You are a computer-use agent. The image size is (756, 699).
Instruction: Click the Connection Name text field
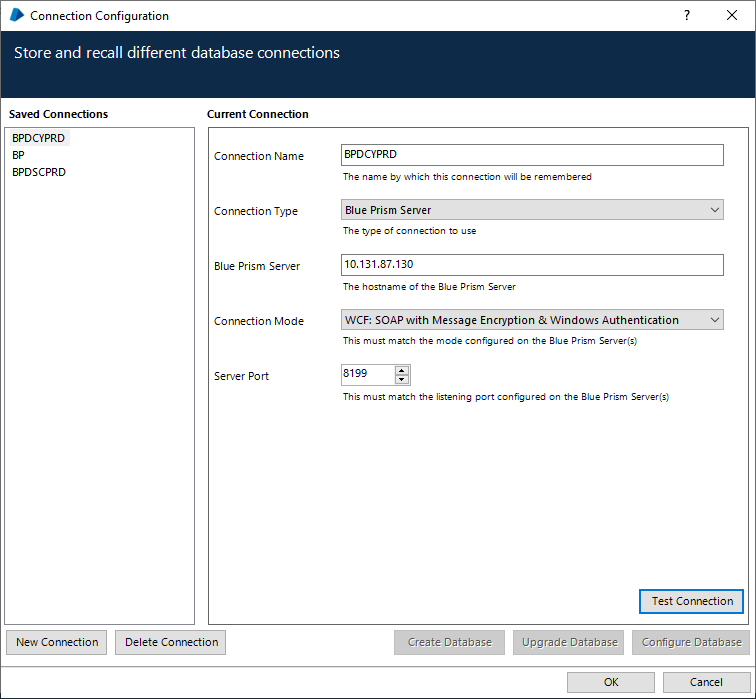click(531, 155)
